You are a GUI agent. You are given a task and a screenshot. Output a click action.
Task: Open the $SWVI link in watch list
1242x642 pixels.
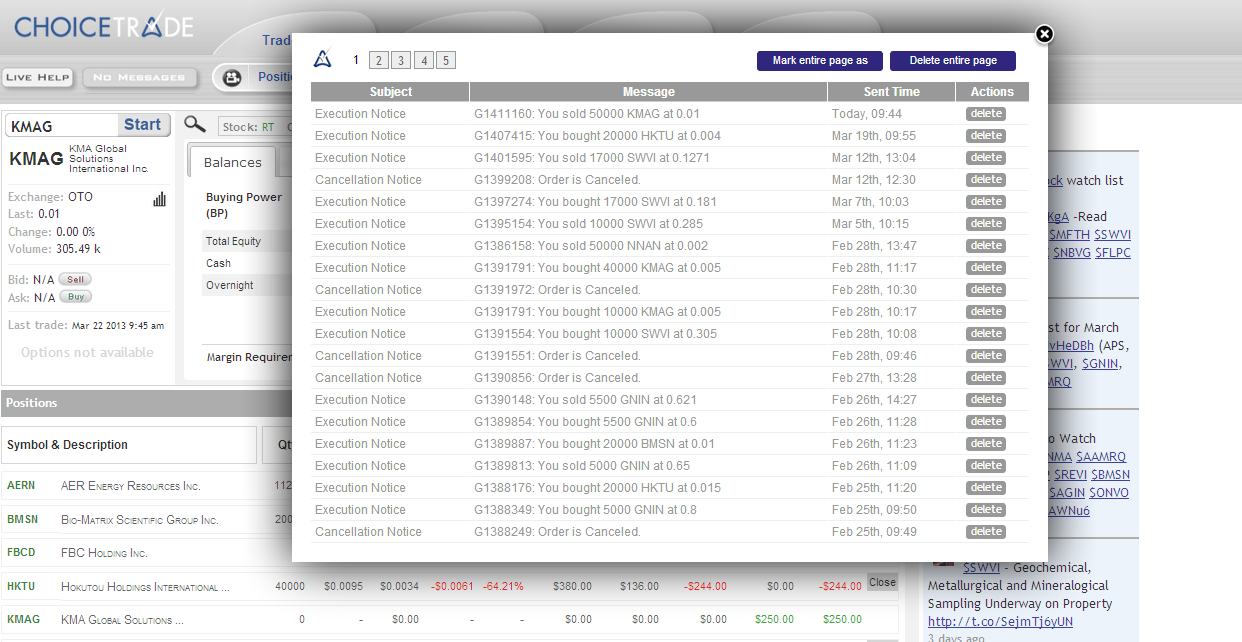1113,235
